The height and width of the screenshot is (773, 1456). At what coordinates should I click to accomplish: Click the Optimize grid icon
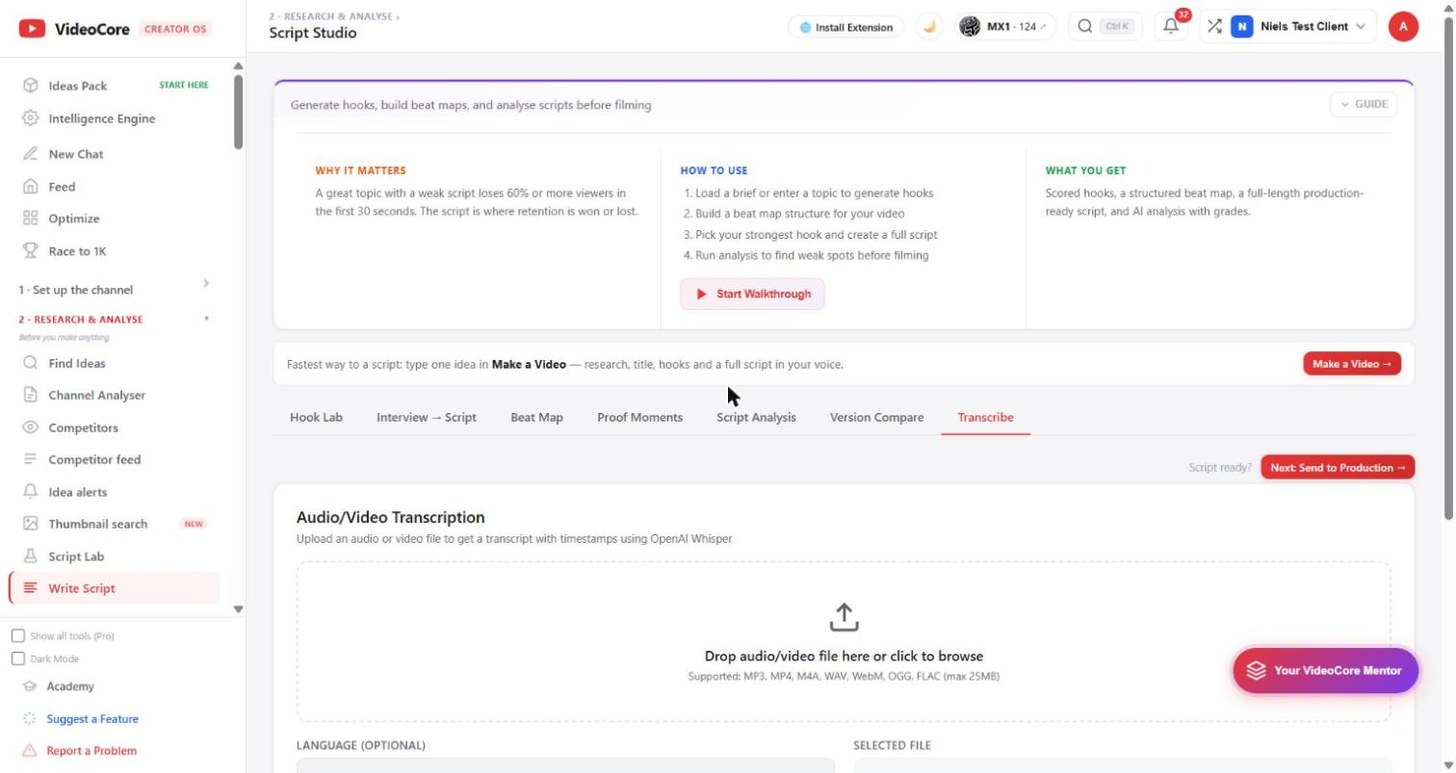point(30,218)
